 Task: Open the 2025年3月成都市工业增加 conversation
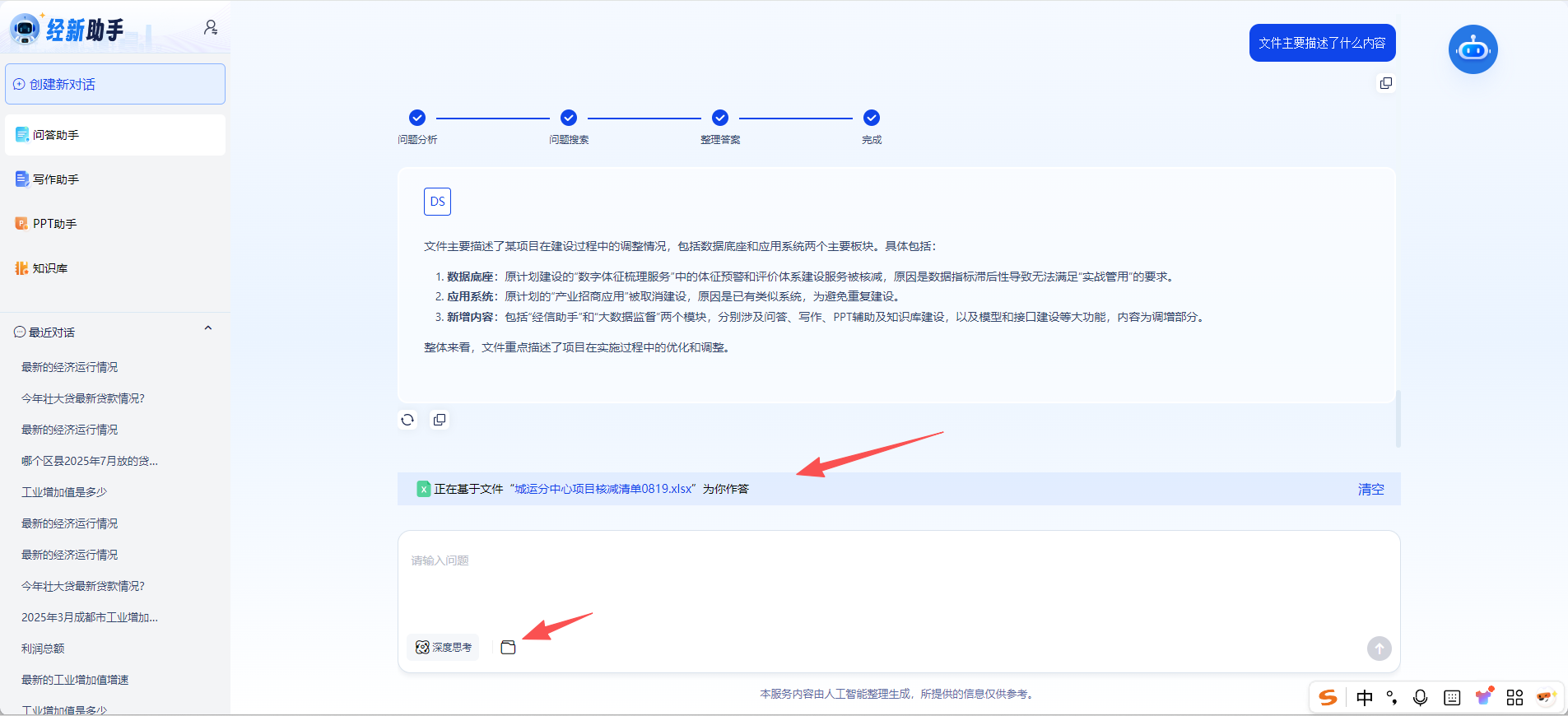coord(90,617)
